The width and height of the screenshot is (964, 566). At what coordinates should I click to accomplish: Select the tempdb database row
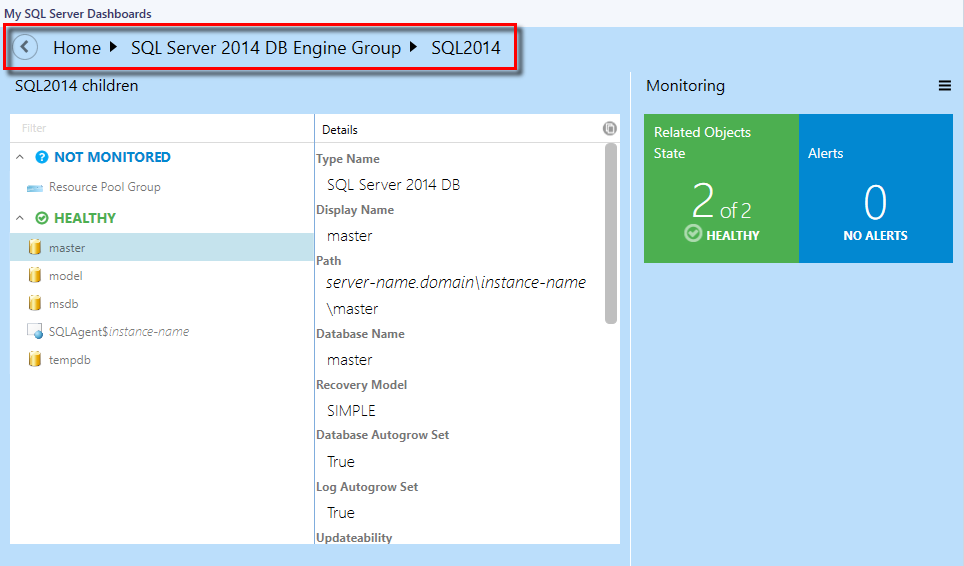point(162,360)
